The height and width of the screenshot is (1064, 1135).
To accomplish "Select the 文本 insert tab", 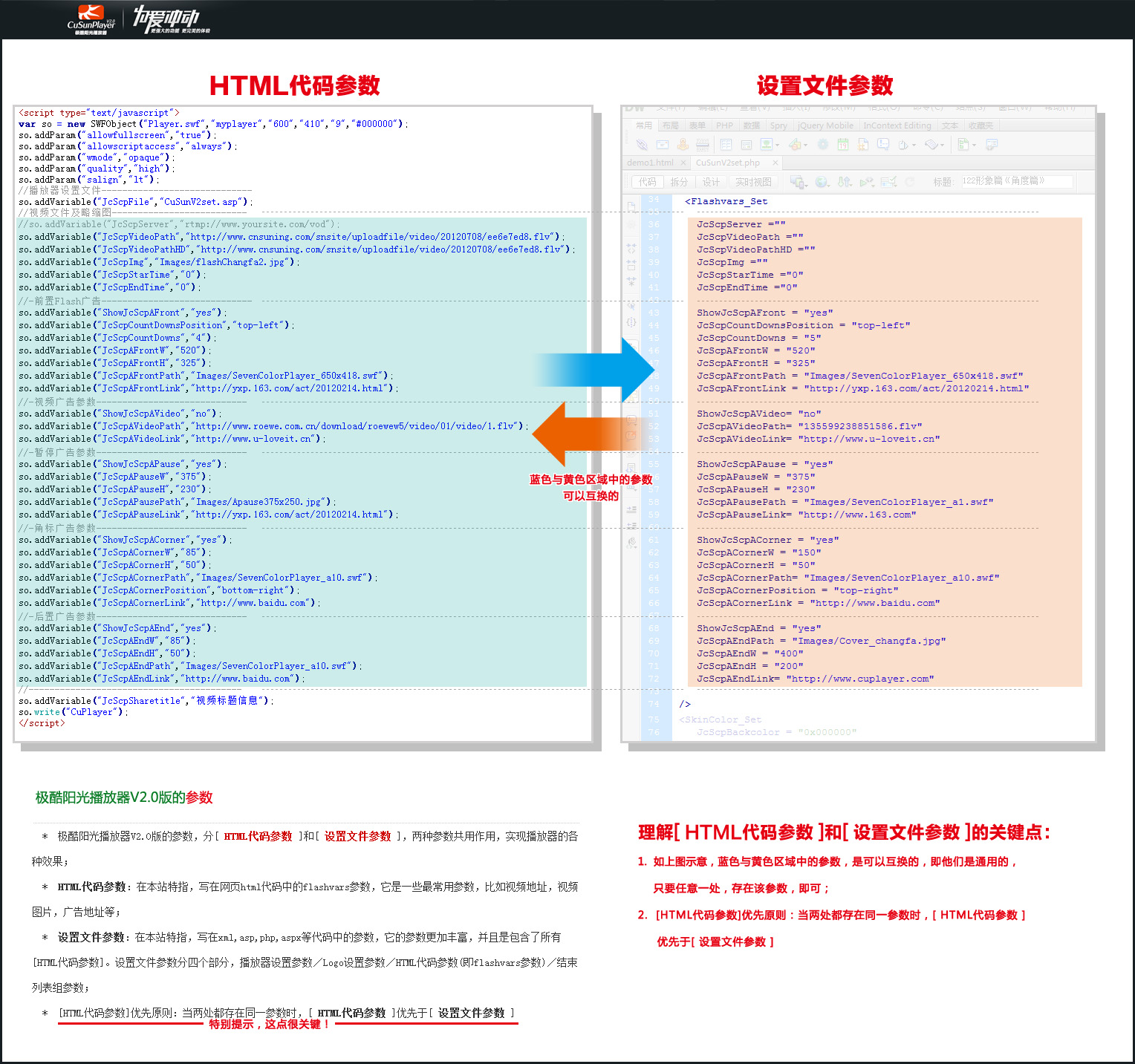I will [x=950, y=125].
